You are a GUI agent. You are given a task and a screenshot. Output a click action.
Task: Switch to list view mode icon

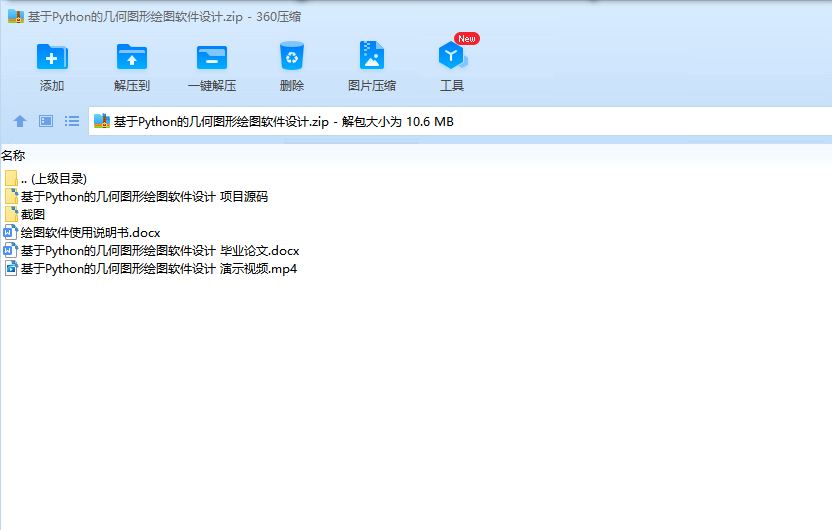coord(72,121)
